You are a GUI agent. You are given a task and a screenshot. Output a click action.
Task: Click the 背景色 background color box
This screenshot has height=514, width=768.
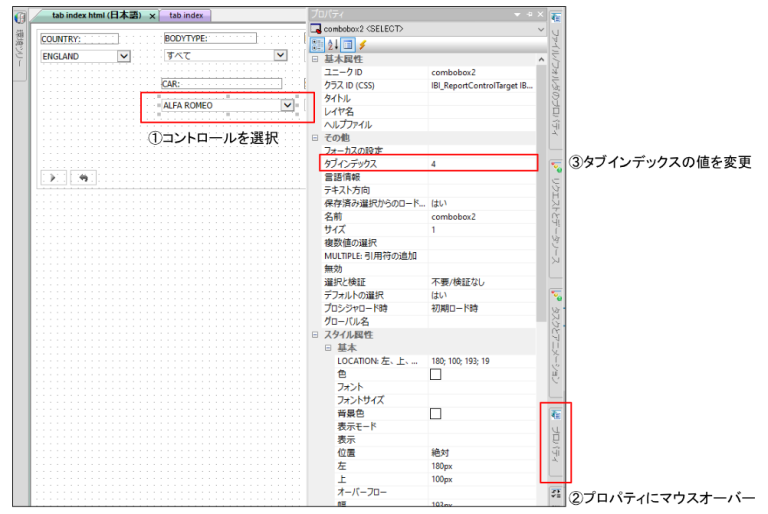tap(435, 413)
